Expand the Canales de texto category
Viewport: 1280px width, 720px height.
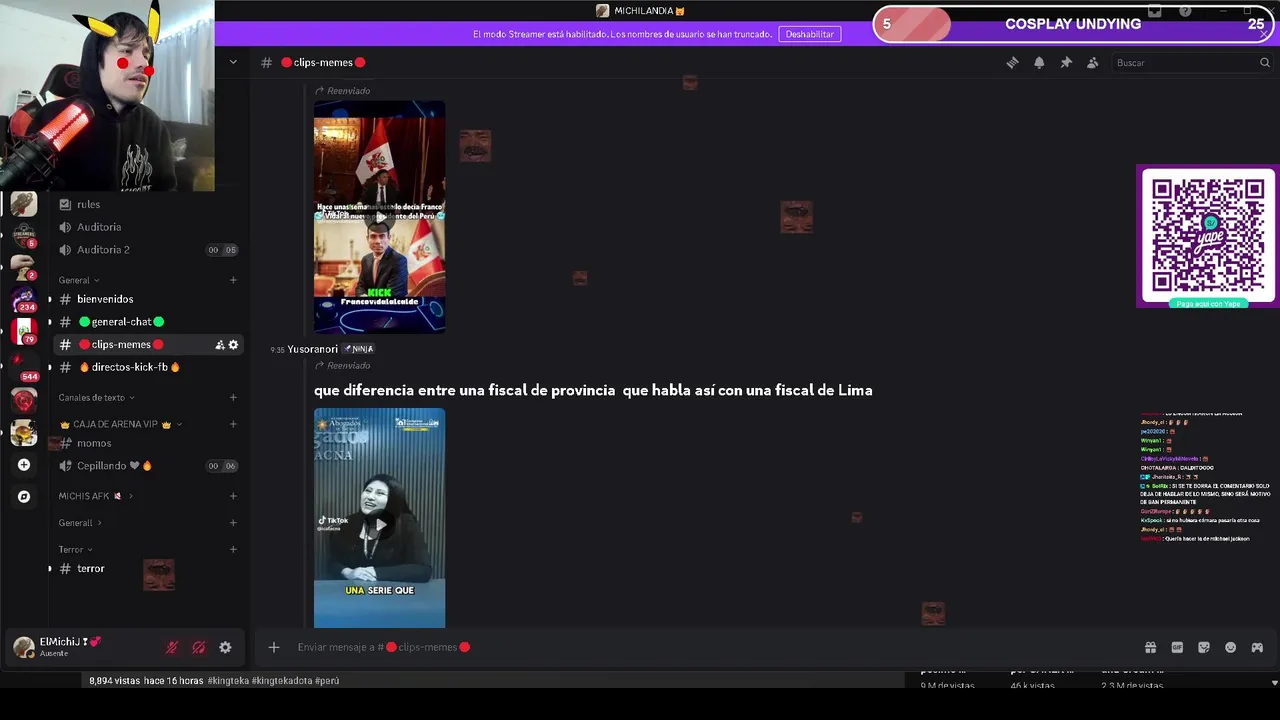(x=95, y=397)
